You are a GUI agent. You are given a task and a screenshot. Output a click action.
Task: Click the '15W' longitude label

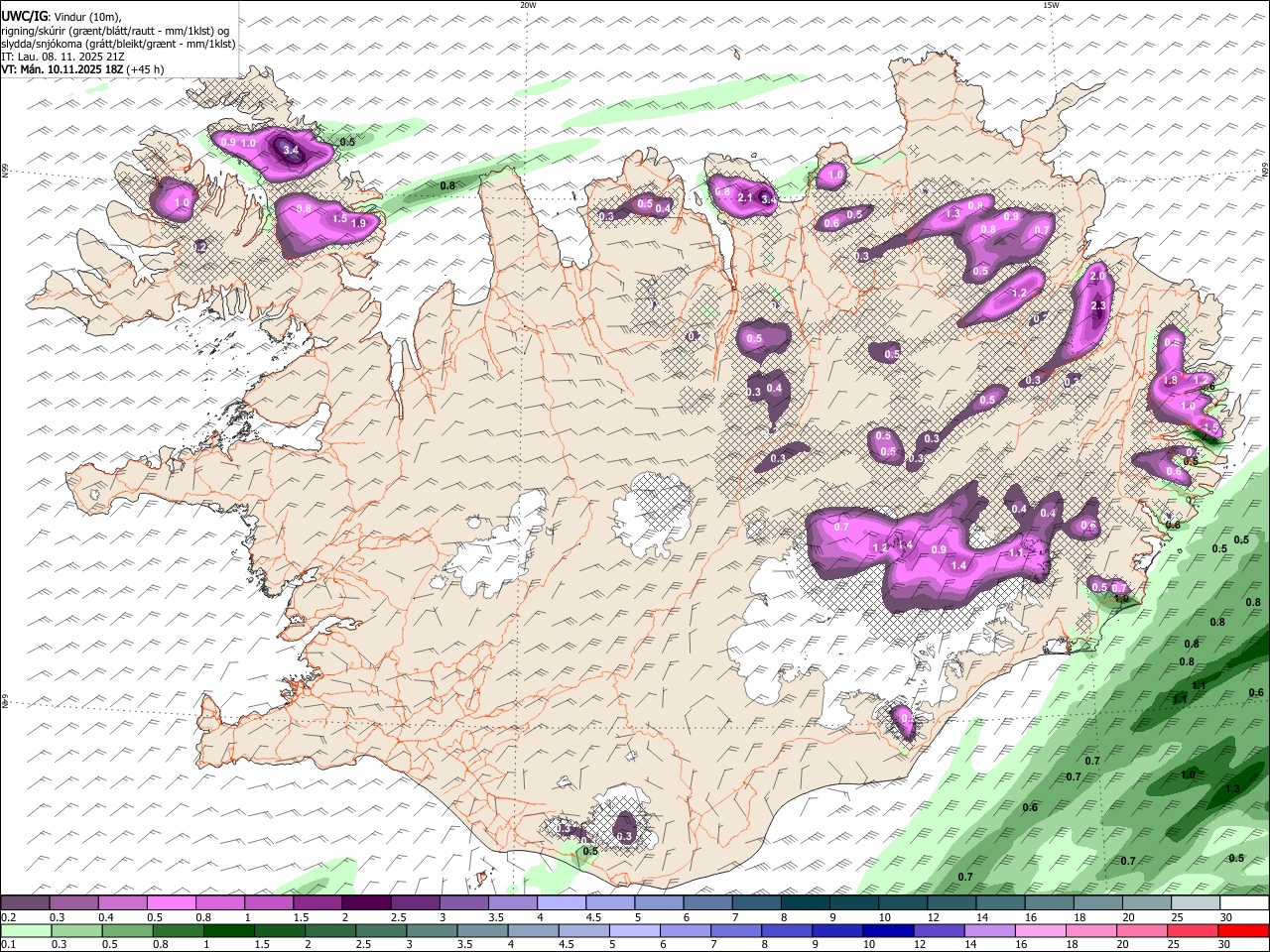[1051, 5]
